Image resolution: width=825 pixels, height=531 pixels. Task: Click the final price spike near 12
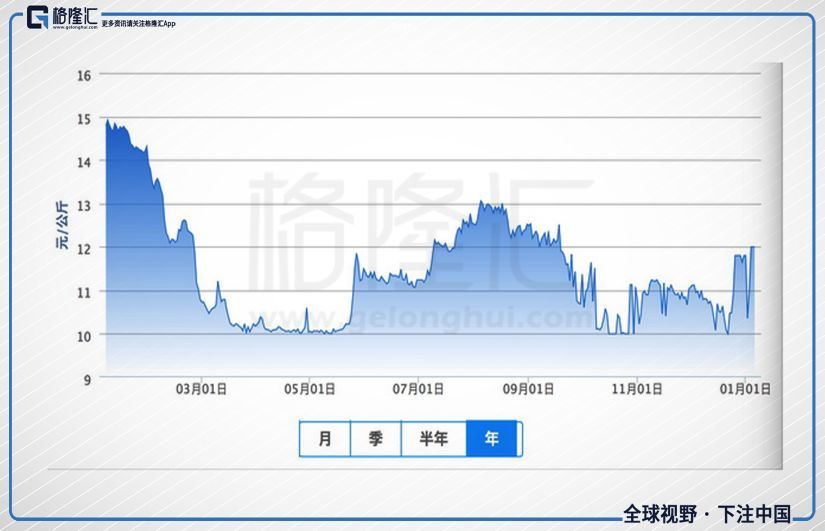(x=752, y=248)
